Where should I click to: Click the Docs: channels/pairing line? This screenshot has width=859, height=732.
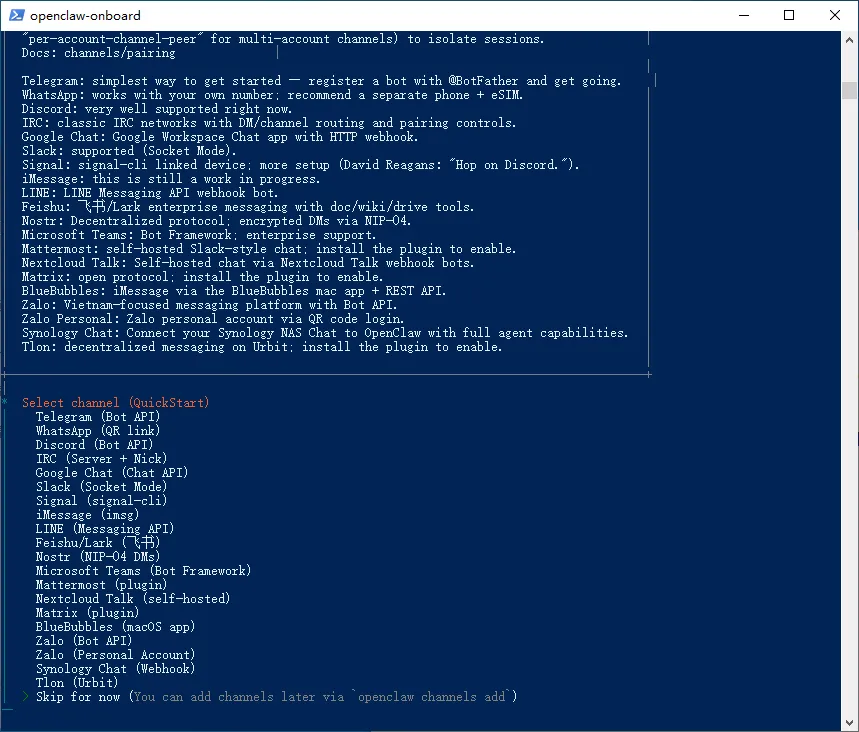[x=99, y=53]
